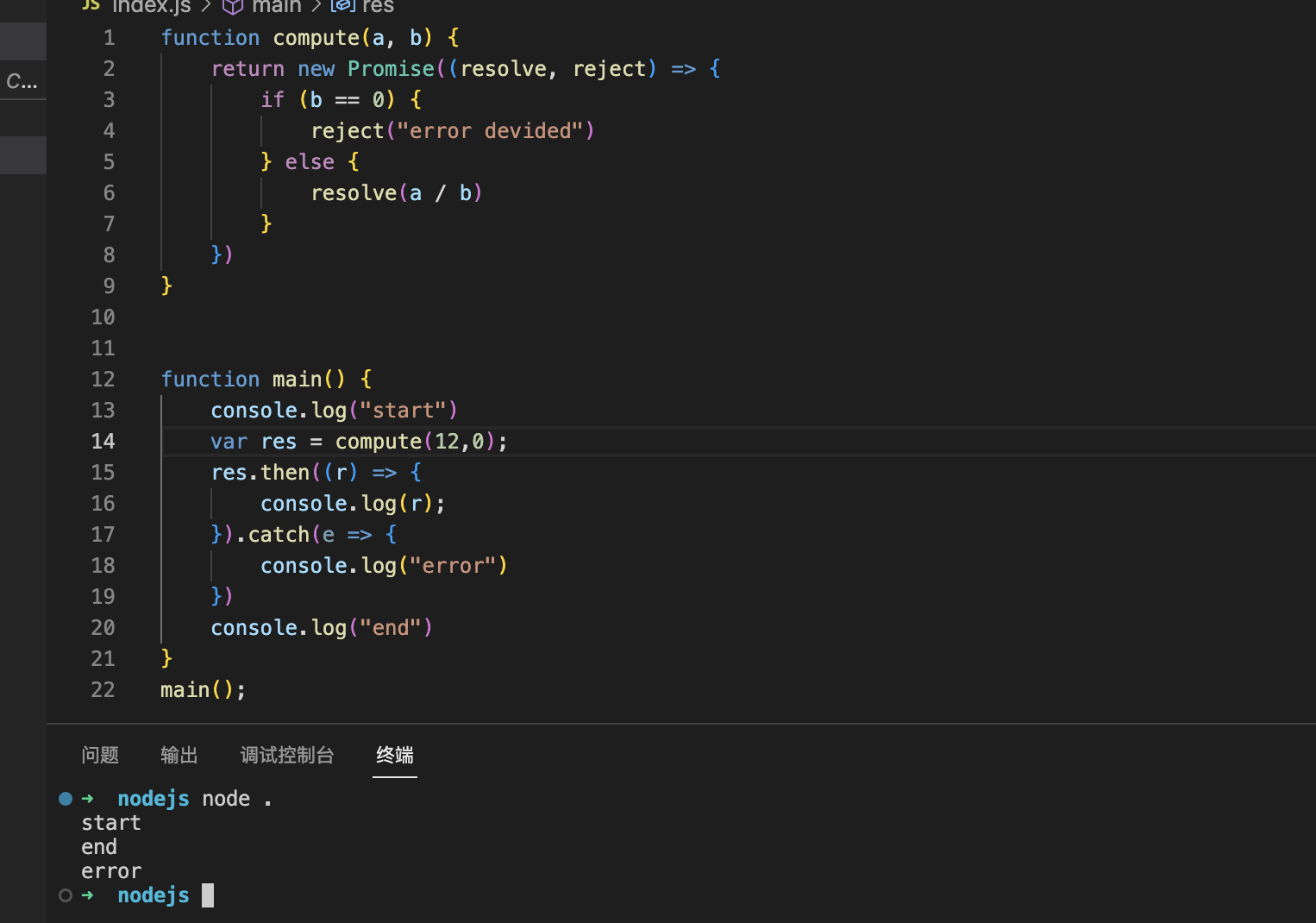Open the index.js breadcrumb dropdown
Screen dimensions: 1316x923
coord(152,6)
